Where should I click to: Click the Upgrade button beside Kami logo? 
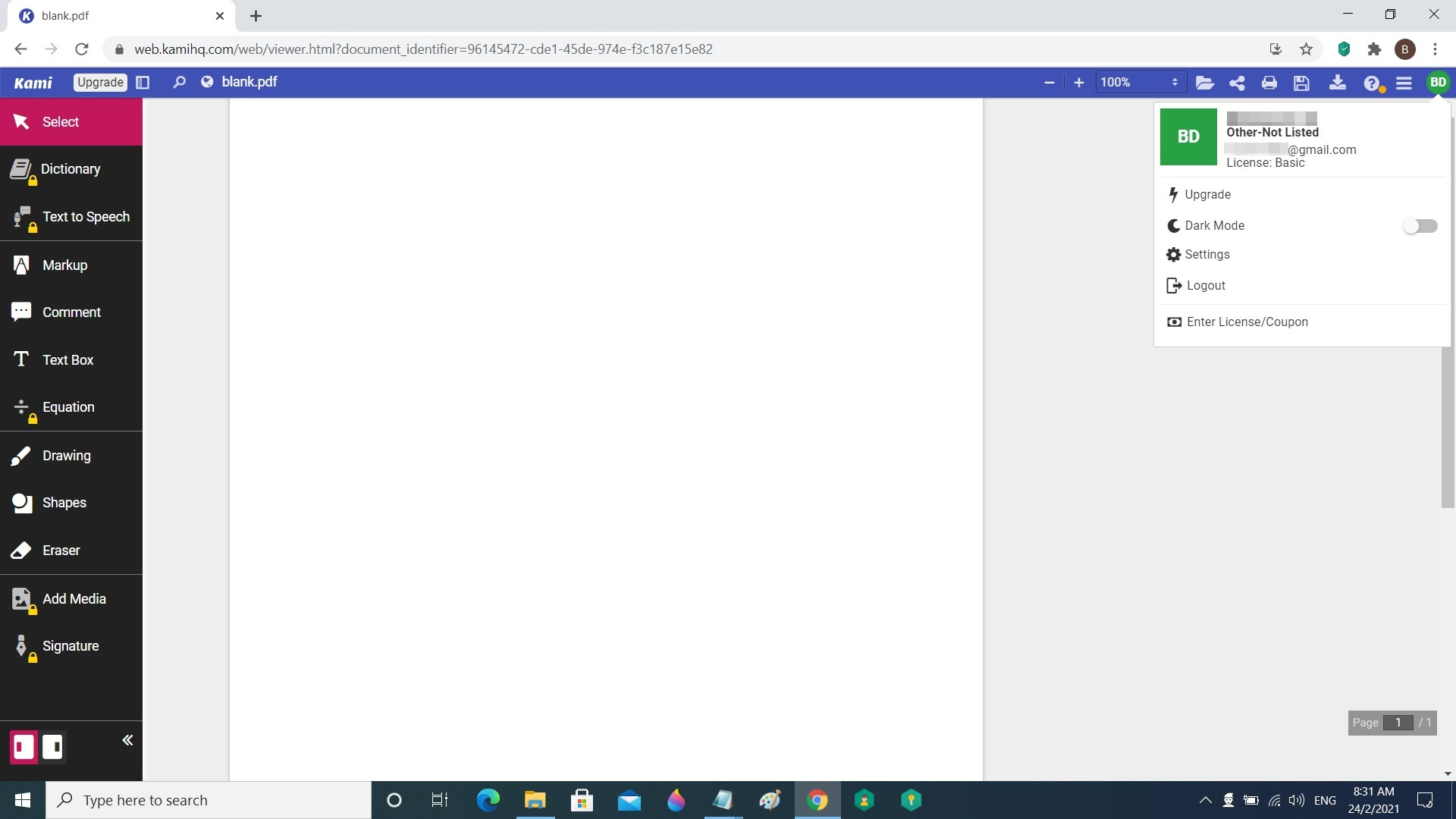coord(100,82)
